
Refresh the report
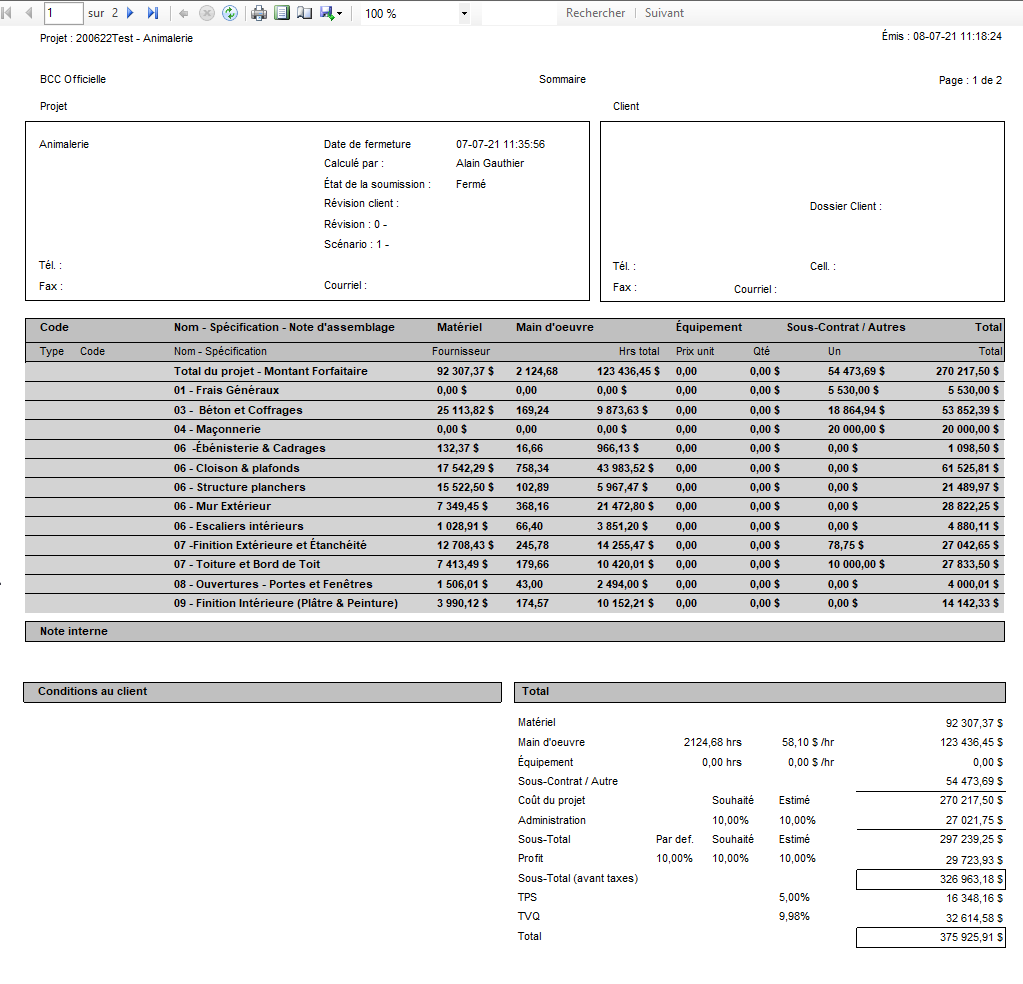pos(230,13)
